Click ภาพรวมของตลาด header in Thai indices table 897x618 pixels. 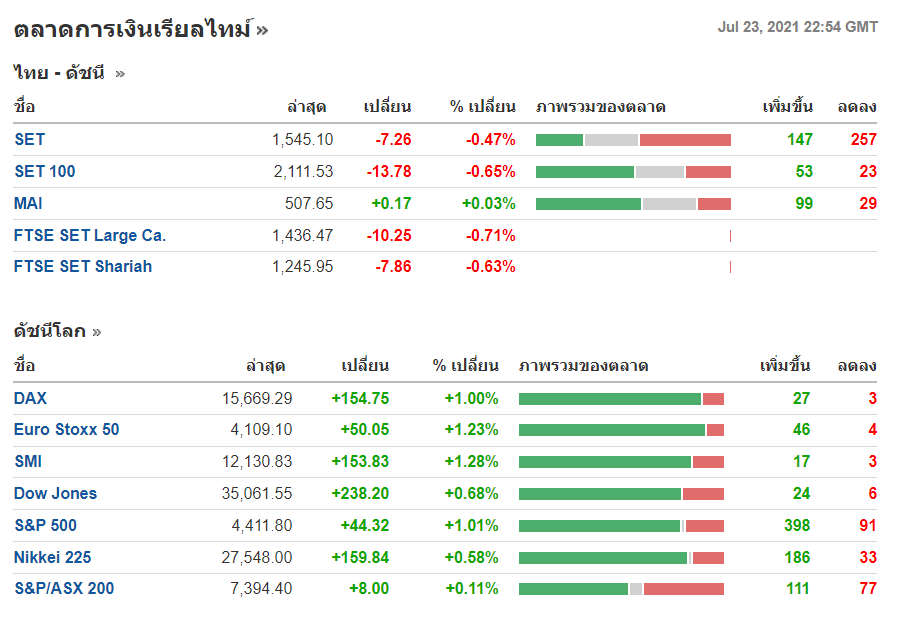point(601,107)
